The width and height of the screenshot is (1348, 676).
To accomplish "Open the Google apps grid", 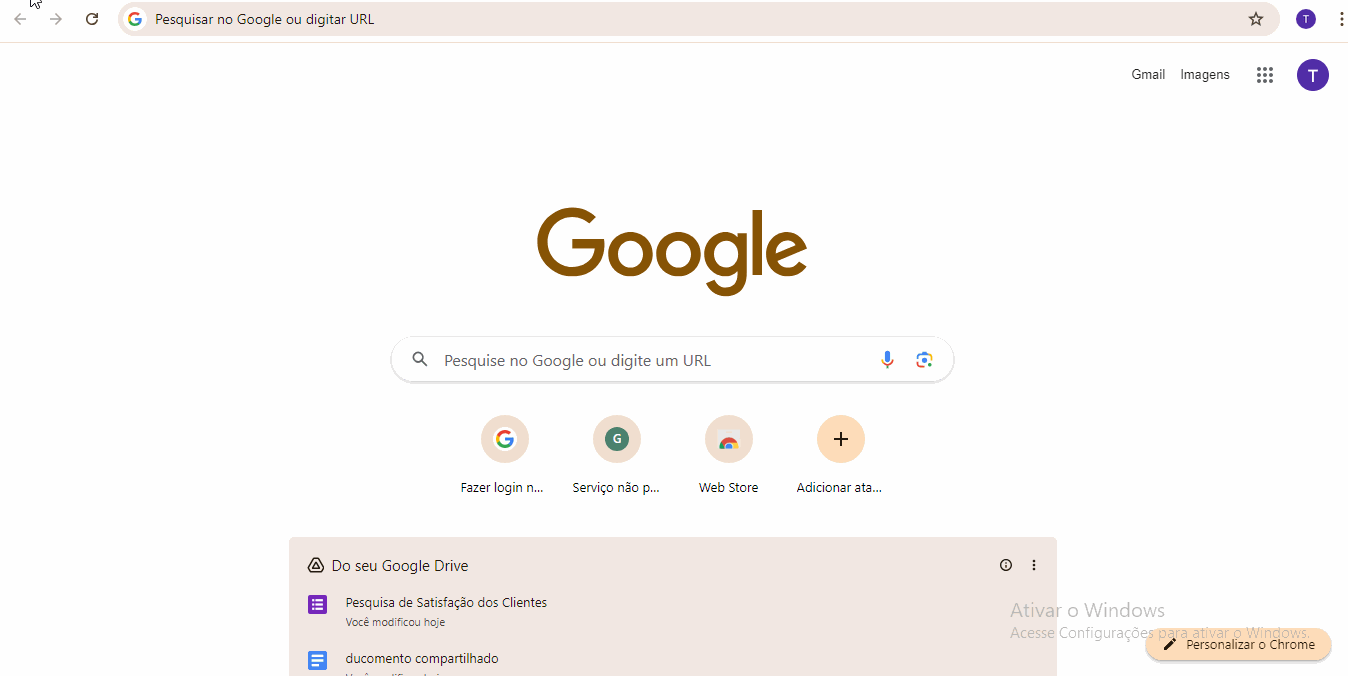I will tap(1265, 75).
